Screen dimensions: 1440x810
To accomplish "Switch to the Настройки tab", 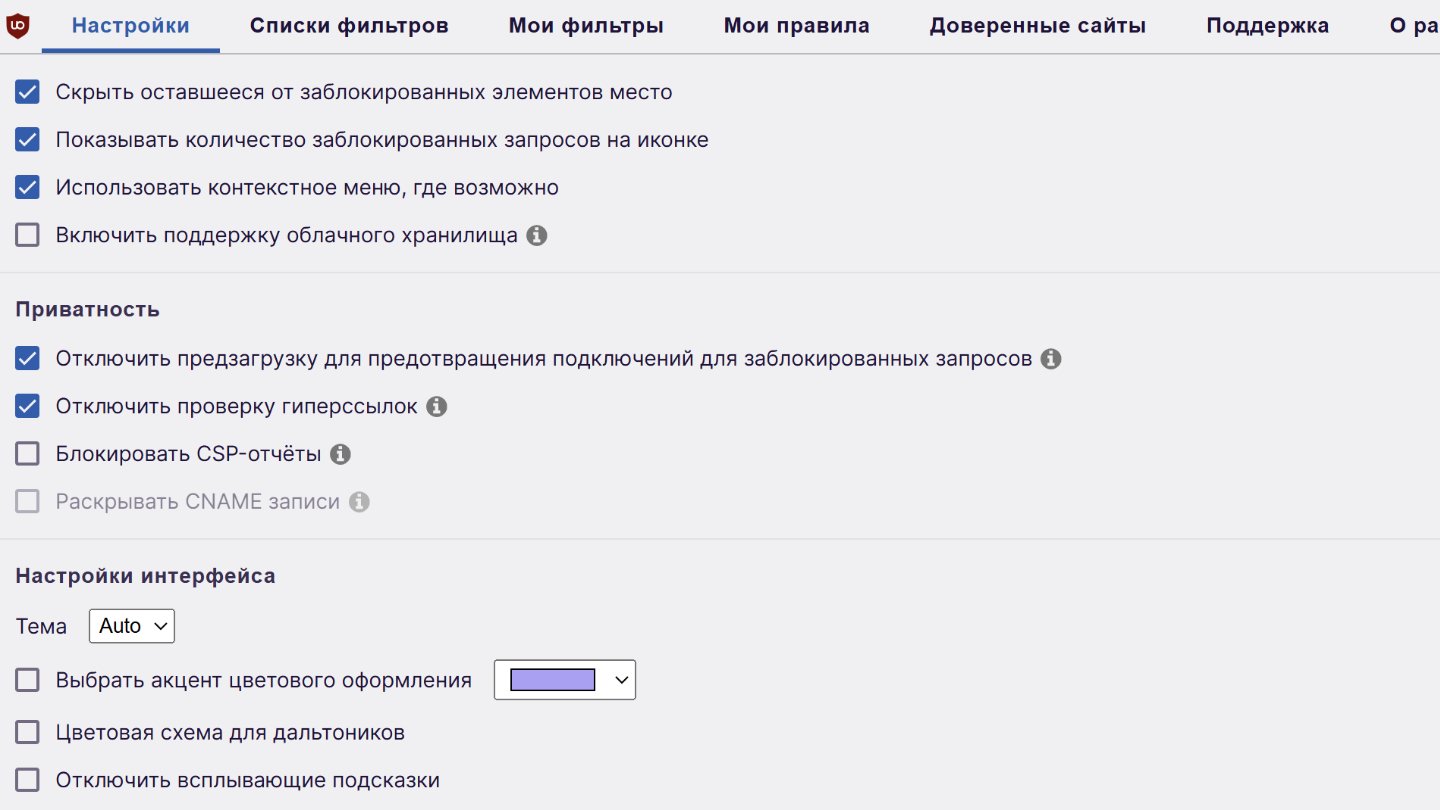I will [131, 26].
